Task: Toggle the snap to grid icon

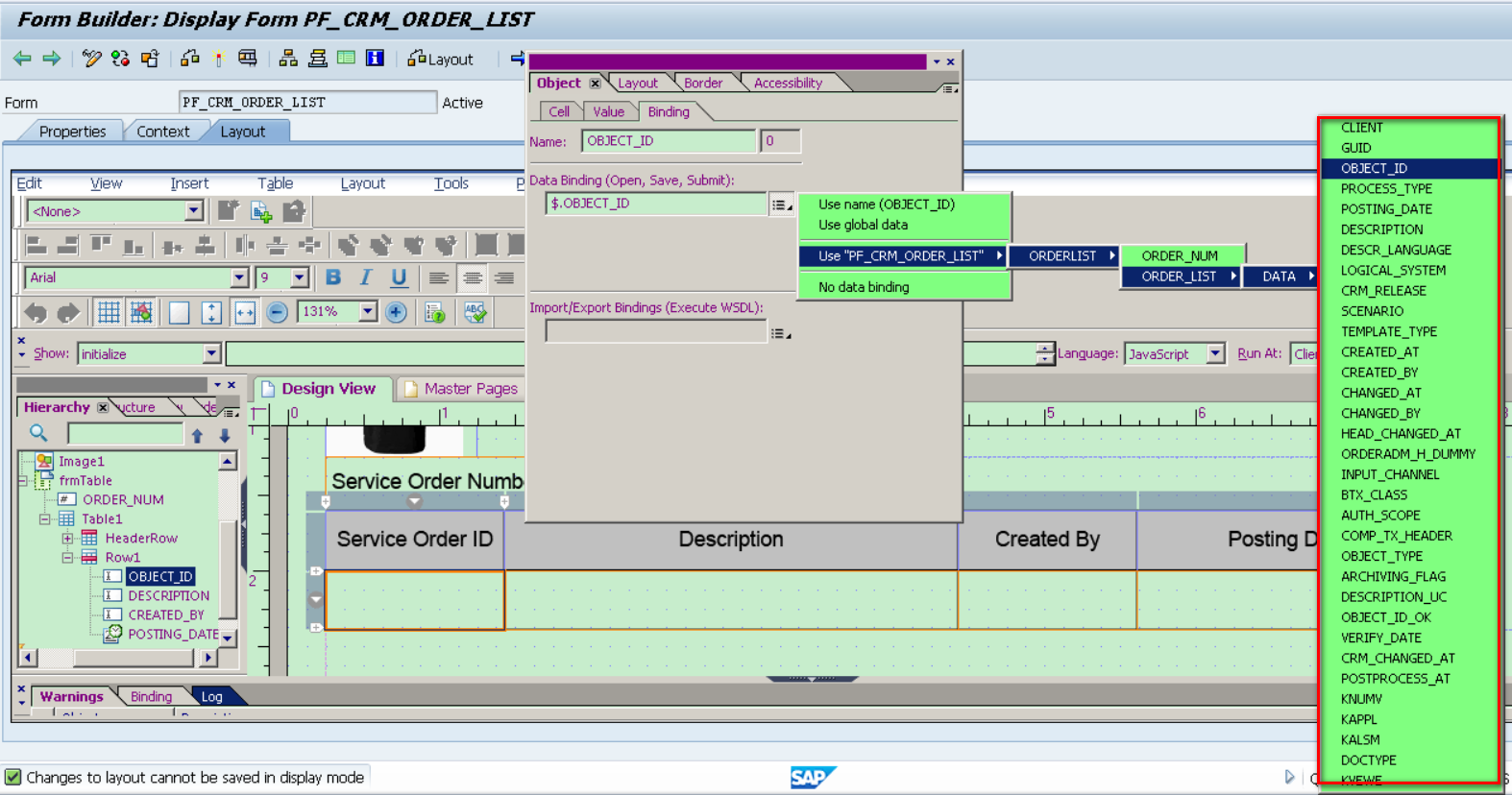Action: pos(141,312)
